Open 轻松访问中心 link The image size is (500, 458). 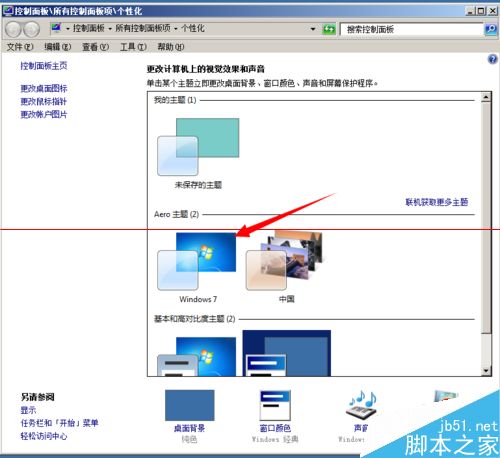[44, 436]
